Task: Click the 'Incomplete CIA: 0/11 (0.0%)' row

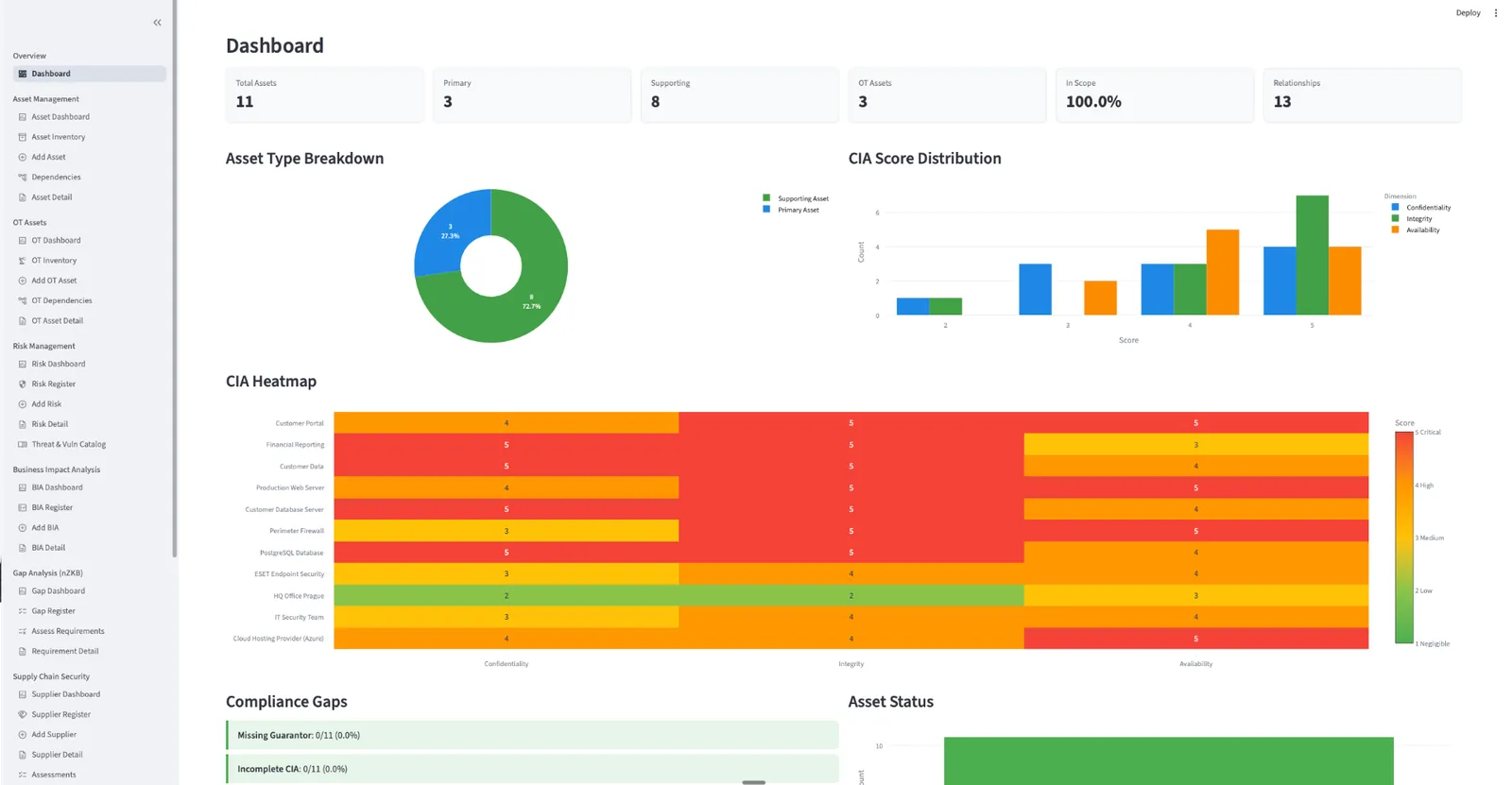Action: tap(532, 769)
